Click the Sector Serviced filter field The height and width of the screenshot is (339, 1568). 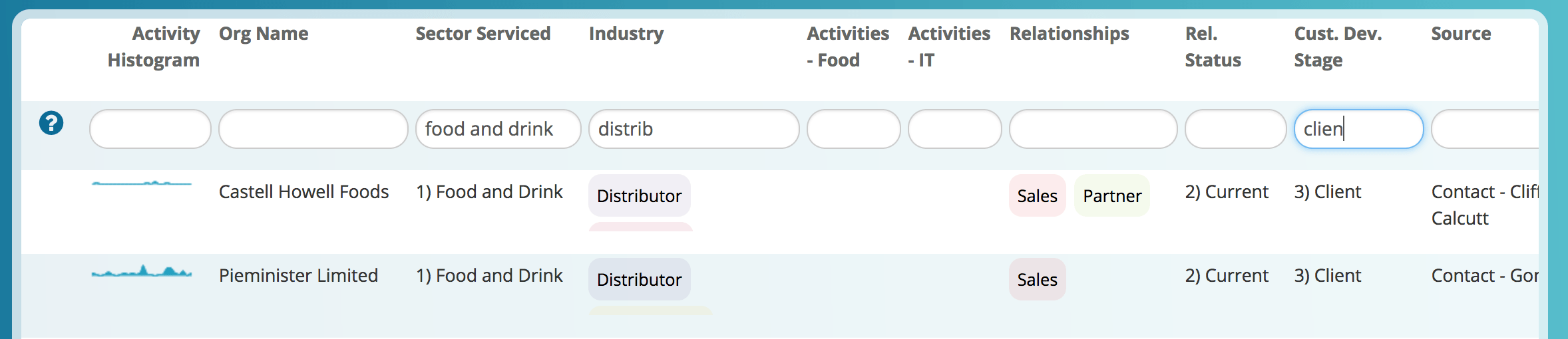click(x=498, y=129)
